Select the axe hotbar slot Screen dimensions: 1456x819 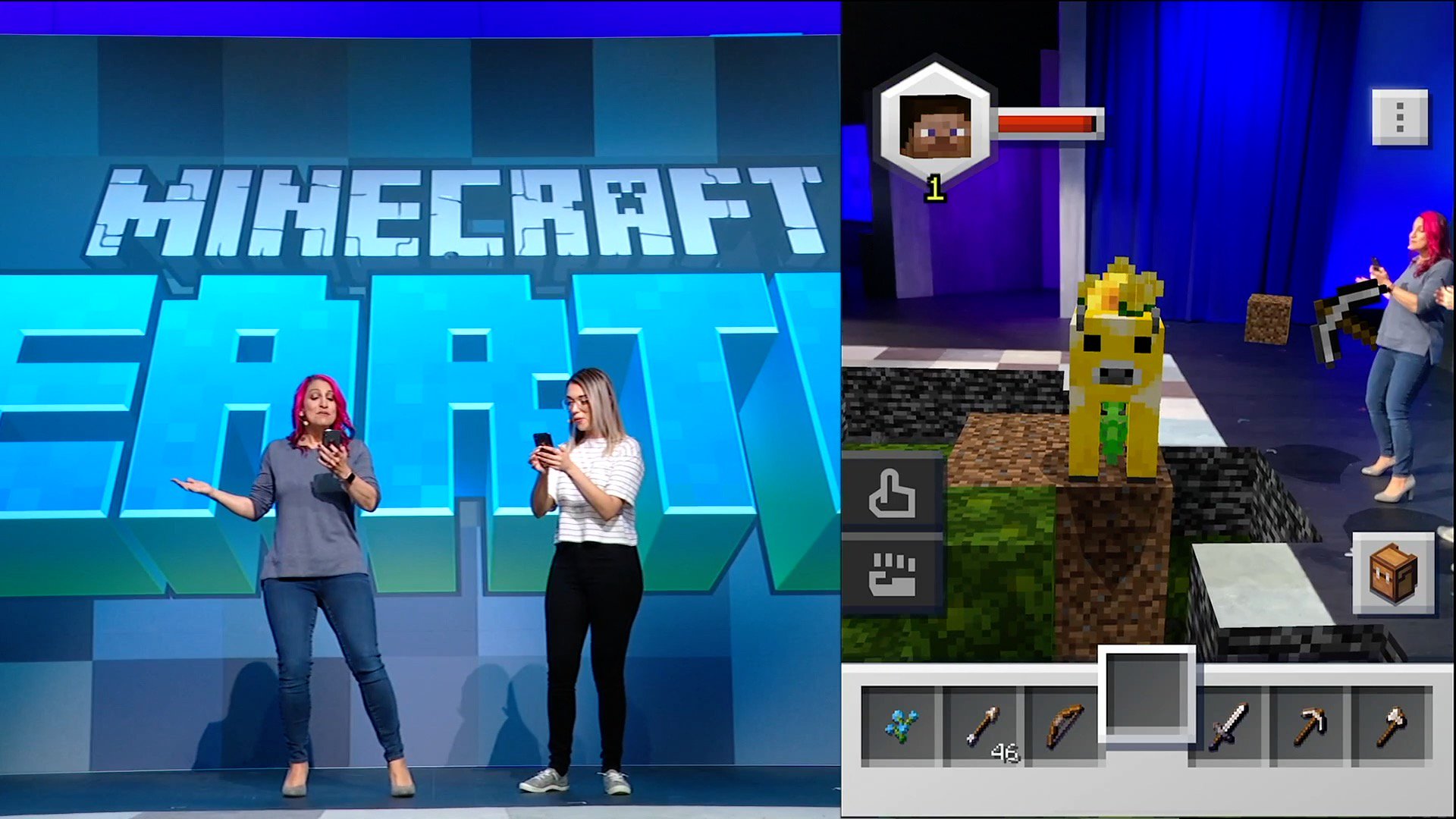pos(1392,726)
